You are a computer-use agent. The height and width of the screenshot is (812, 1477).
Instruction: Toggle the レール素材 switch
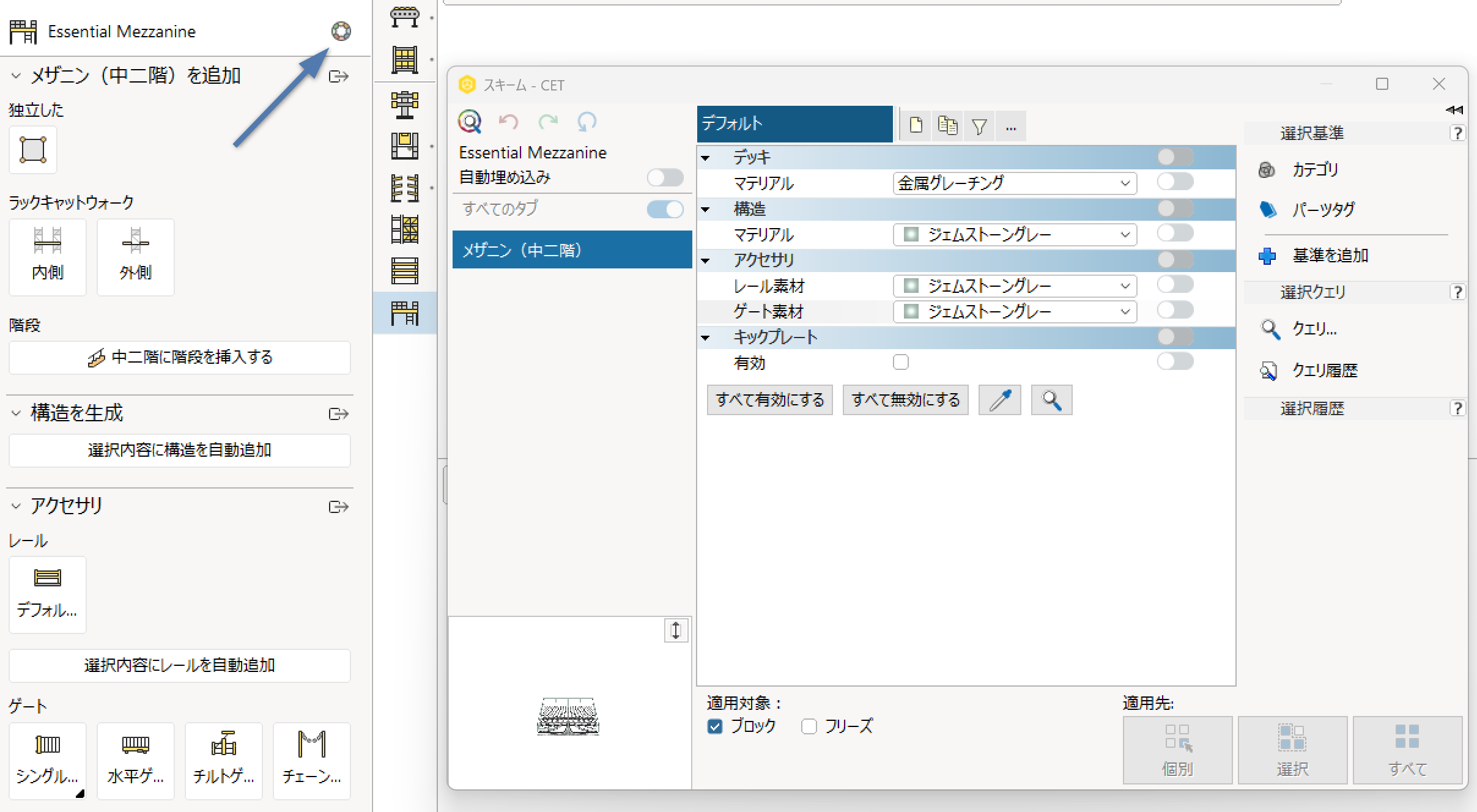pyautogui.click(x=1175, y=285)
